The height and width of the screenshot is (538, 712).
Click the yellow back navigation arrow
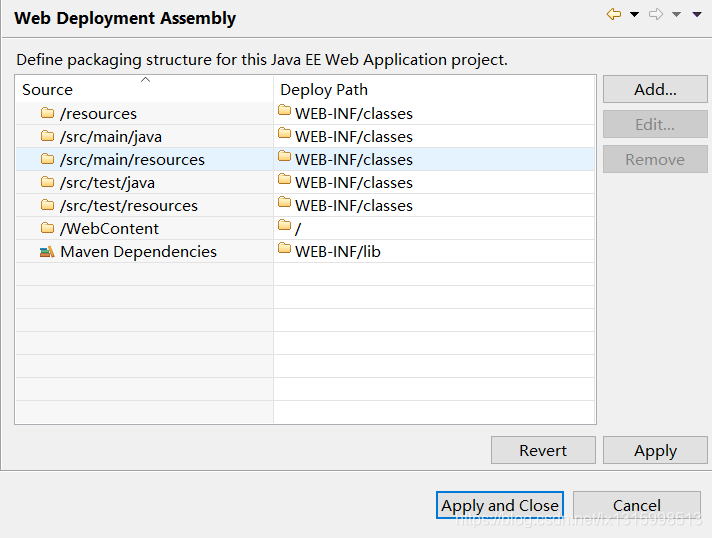pos(614,14)
